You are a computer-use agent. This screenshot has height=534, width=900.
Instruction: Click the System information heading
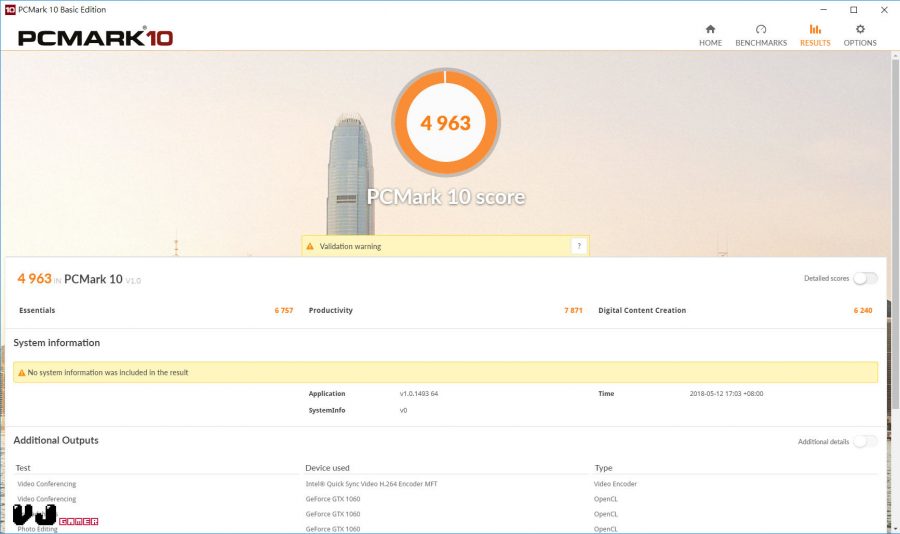pyautogui.click(x=57, y=343)
